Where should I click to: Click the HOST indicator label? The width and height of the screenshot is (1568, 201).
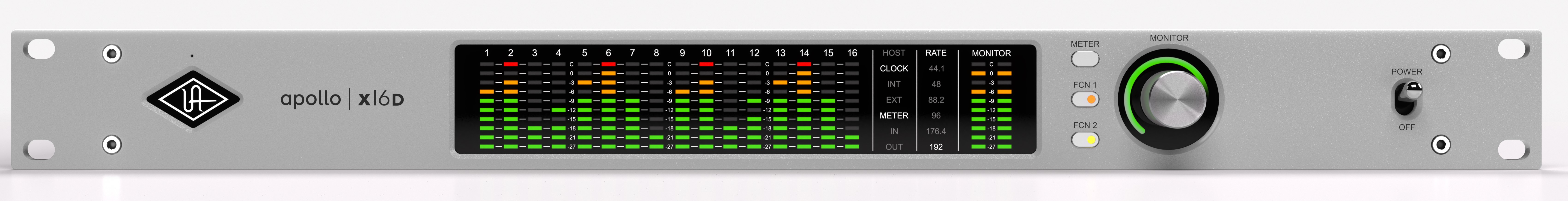(x=894, y=53)
